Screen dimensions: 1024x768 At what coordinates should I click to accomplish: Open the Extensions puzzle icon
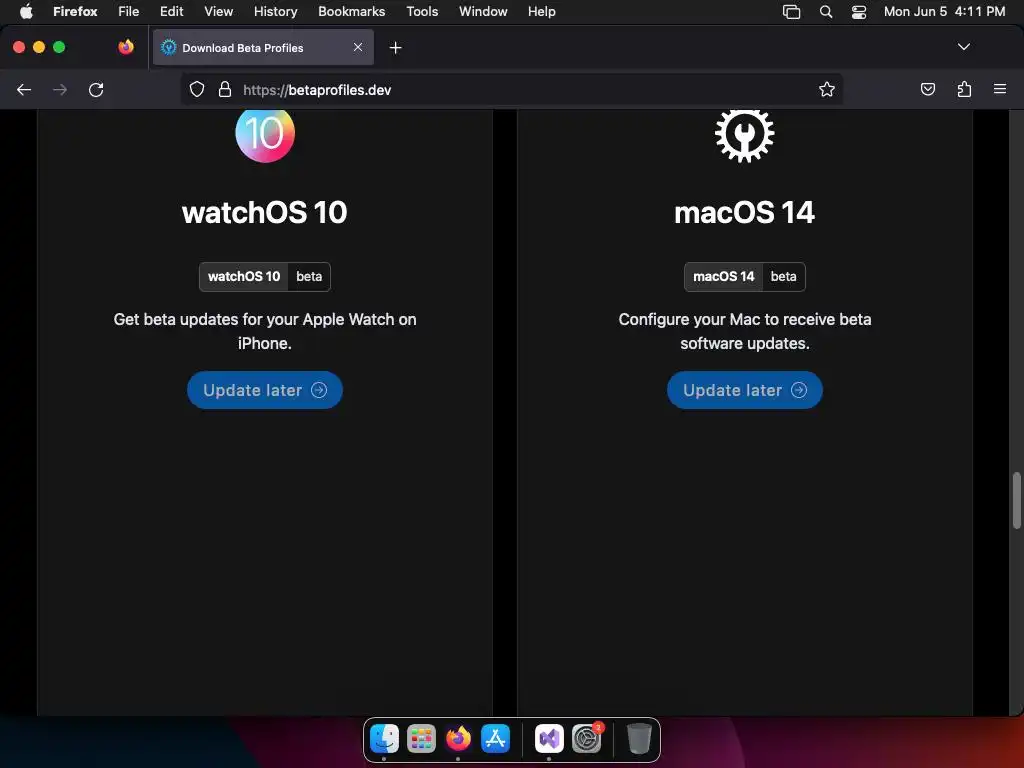pos(964,89)
